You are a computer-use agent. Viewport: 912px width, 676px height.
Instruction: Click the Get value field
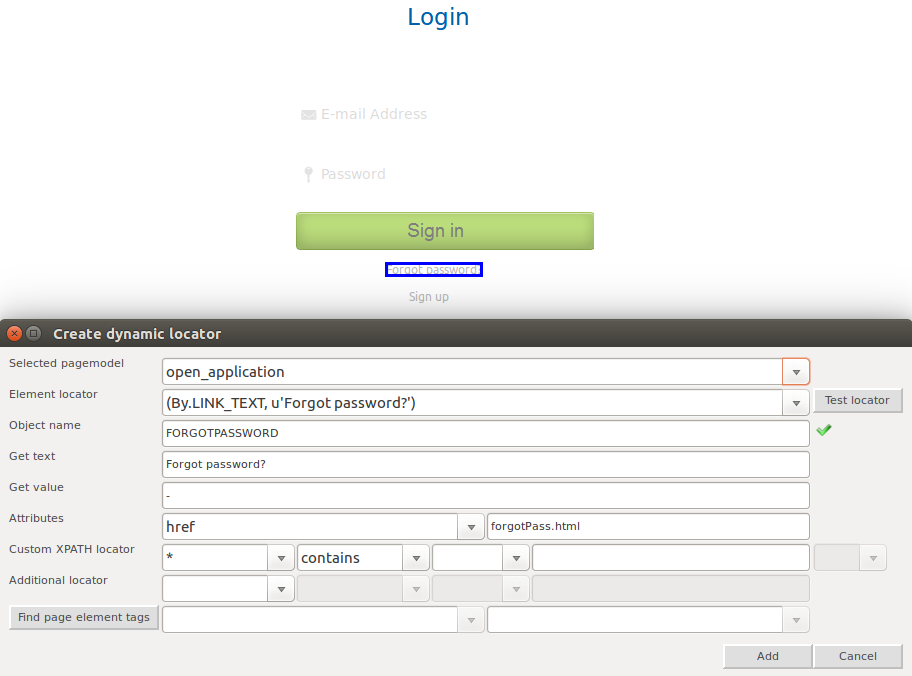pyautogui.click(x=486, y=496)
